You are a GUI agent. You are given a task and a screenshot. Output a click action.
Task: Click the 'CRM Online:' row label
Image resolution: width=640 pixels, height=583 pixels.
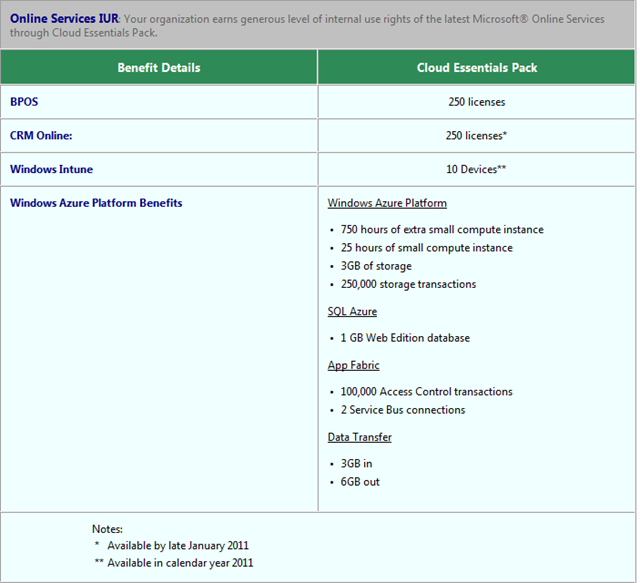[x=41, y=136]
